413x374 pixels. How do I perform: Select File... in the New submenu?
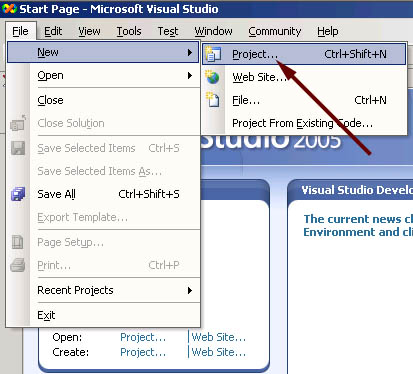pos(304,100)
